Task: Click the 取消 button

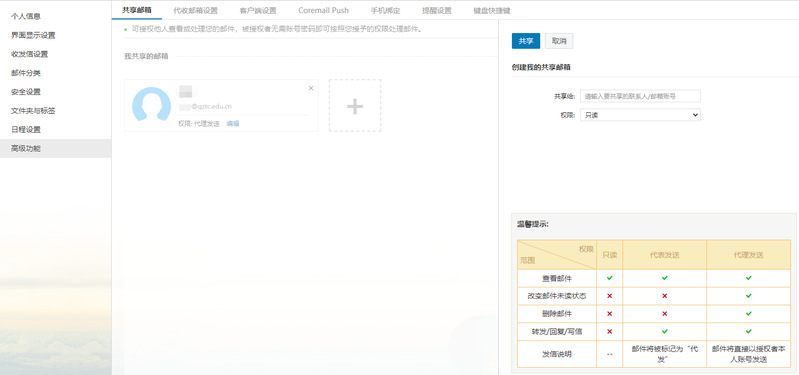Action: [x=559, y=41]
